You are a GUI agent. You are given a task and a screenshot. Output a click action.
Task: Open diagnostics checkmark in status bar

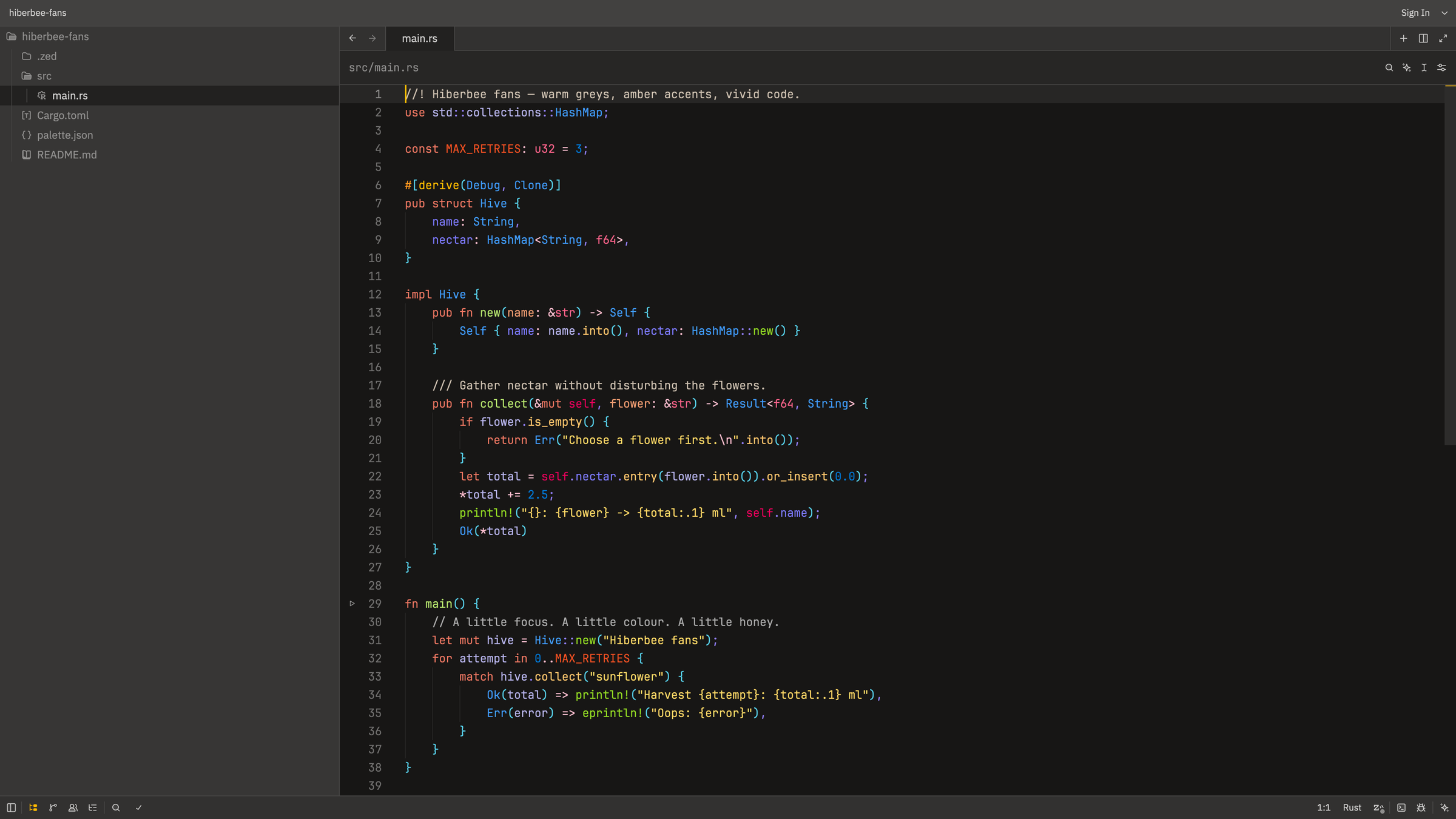pyautogui.click(x=139, y=807)
